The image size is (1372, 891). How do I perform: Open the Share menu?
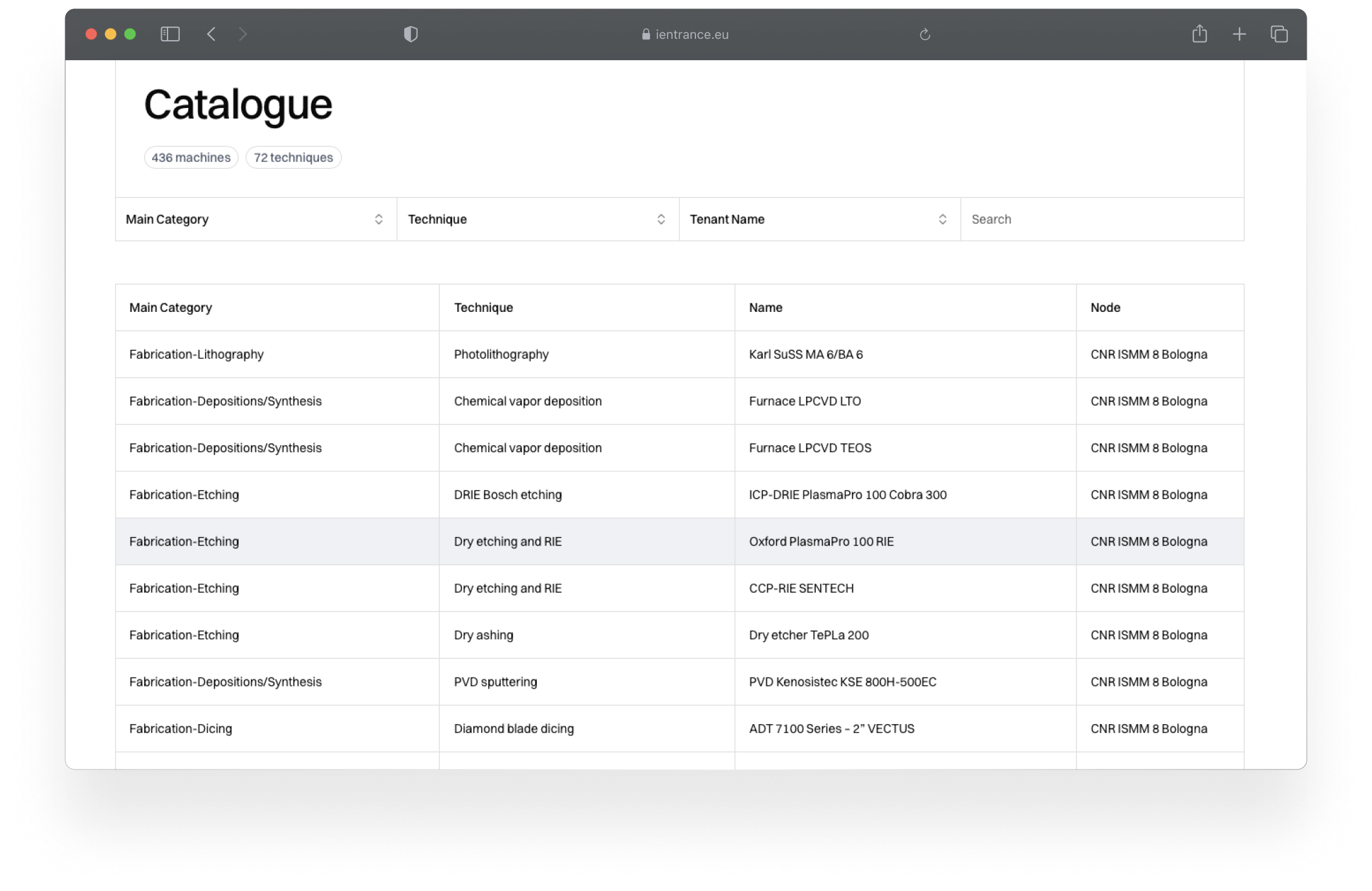click(x=1201, y=34)
